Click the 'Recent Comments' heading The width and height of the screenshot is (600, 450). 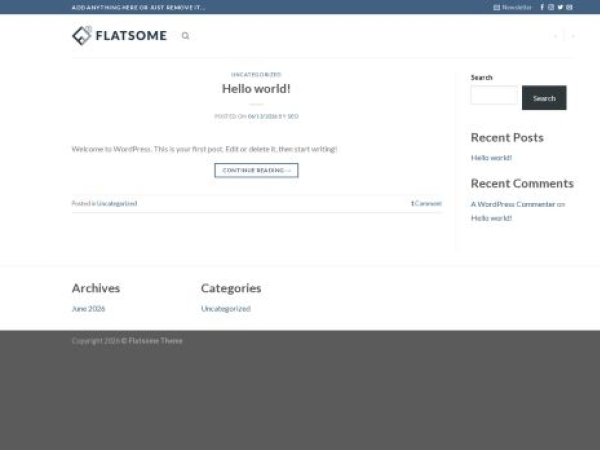click(522, 183)
